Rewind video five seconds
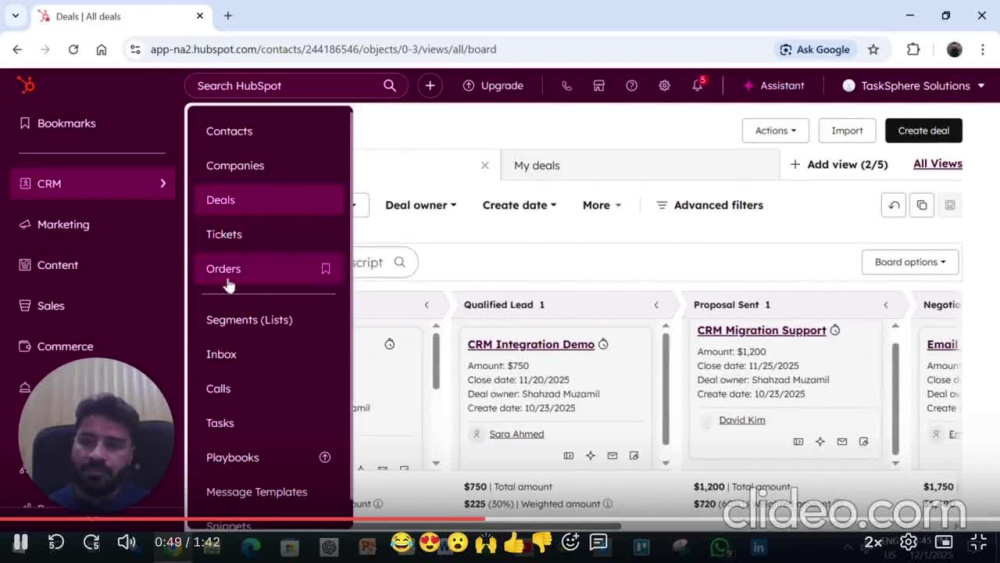Screen dimensions: 1000x563 click(x=56, y=543)
